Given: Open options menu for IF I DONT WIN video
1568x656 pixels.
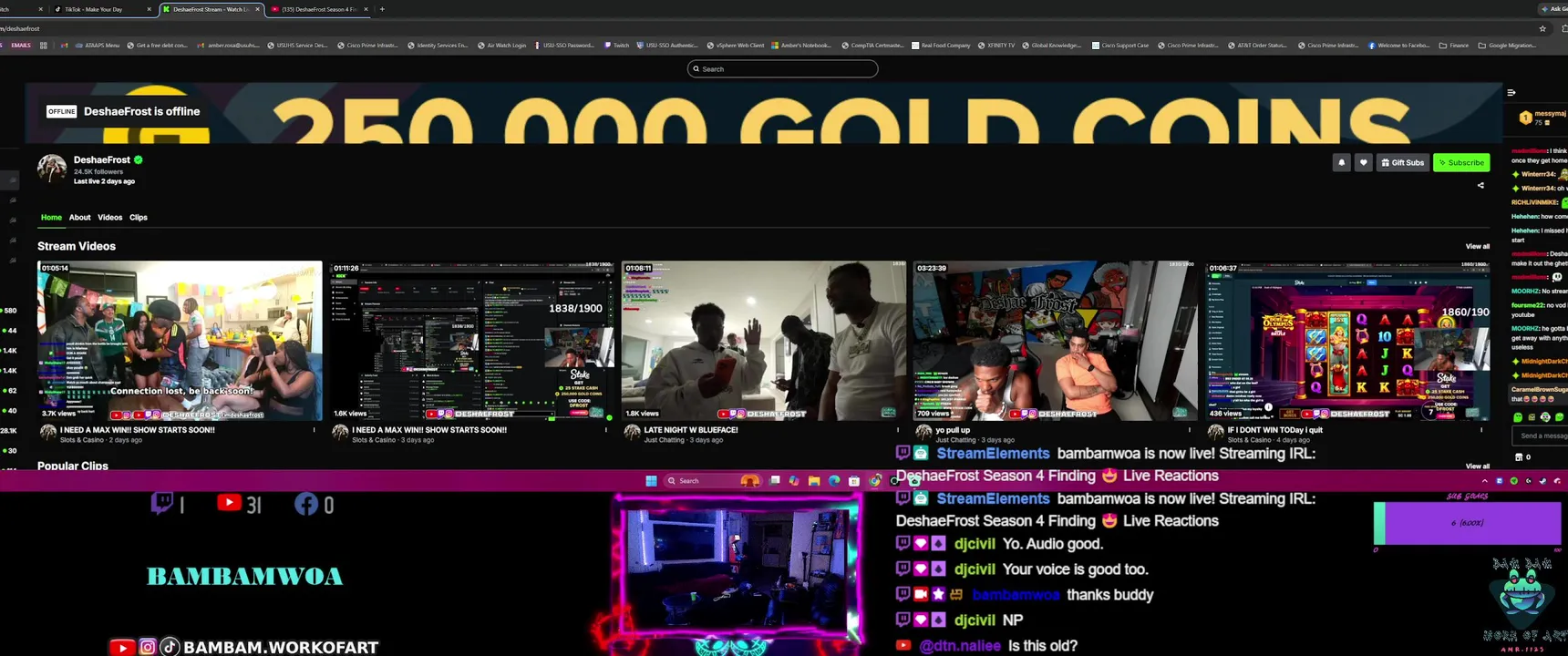Looking at the screenshot, I should tap(1481, 430).
